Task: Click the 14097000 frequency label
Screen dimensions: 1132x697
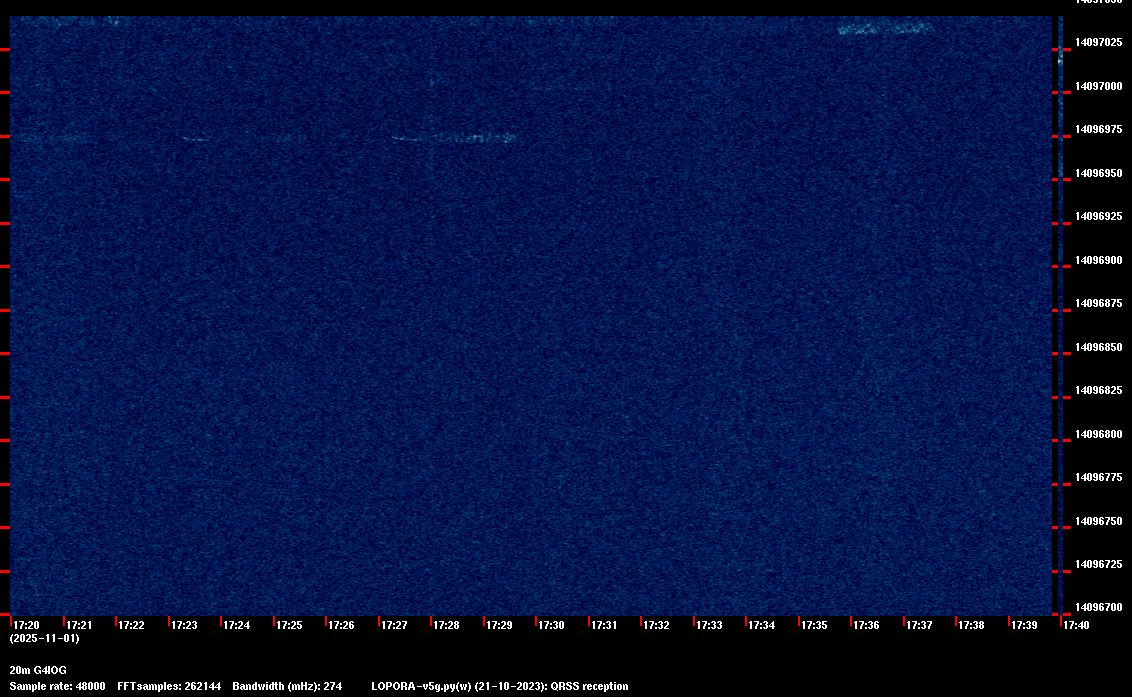Action: (x=1099, y=86)
